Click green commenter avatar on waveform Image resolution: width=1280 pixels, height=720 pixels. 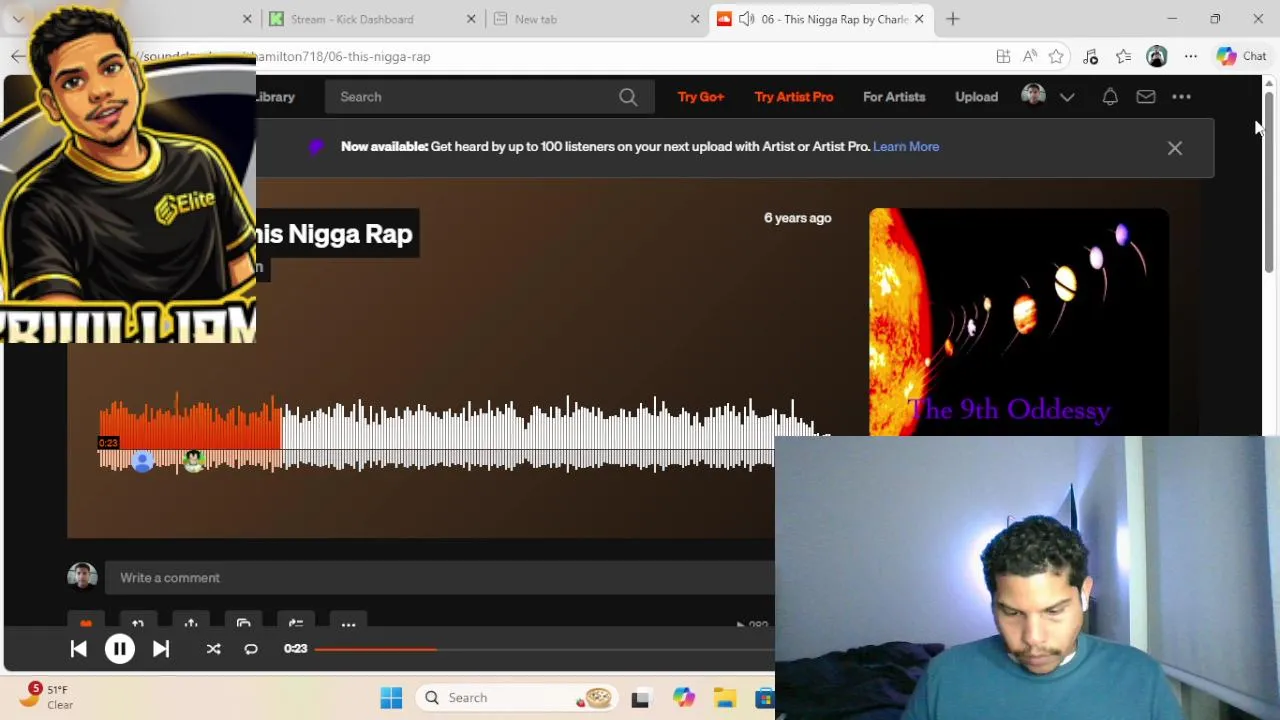194,461
